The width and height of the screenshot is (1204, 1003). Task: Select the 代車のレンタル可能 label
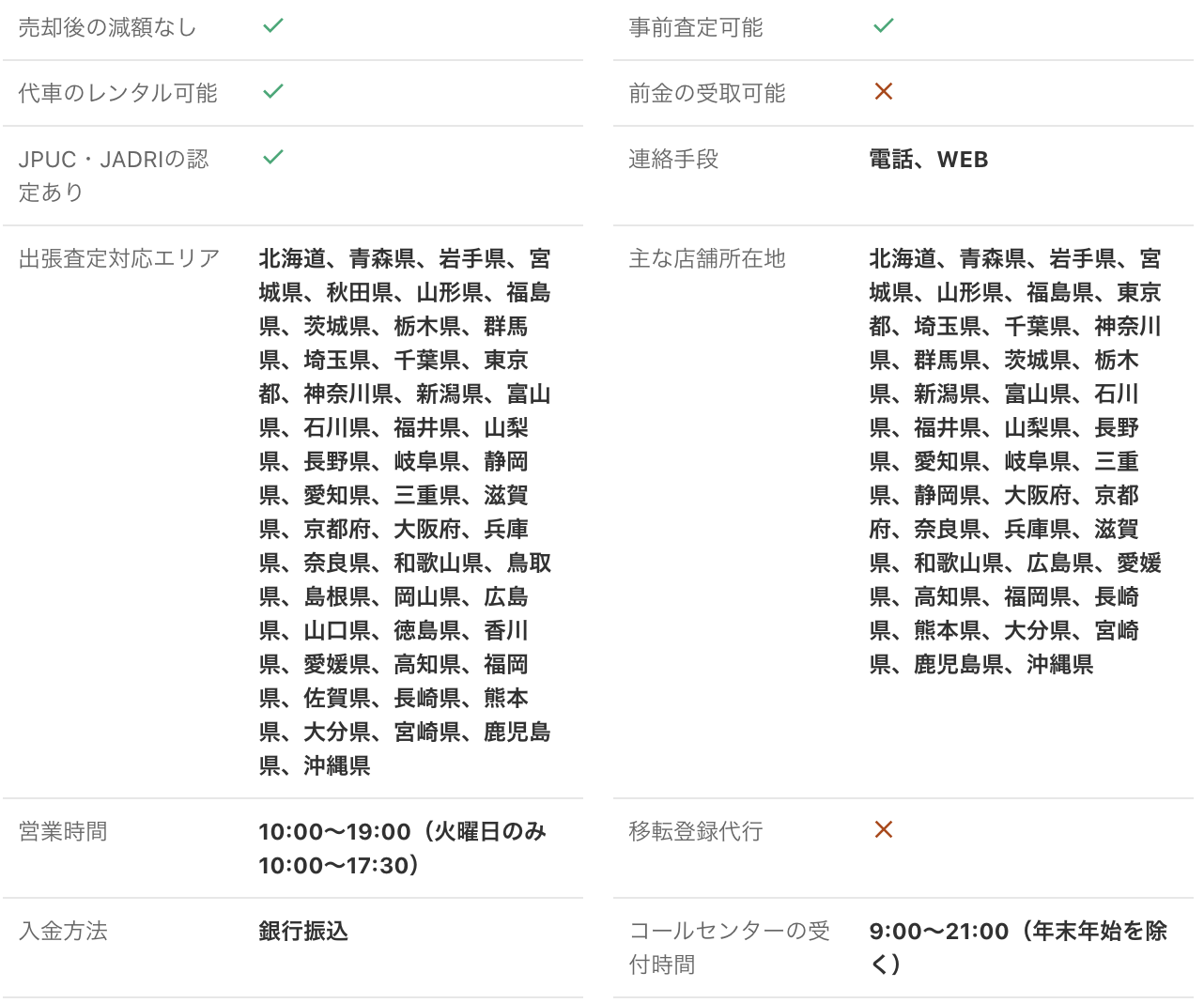point(117,94)
